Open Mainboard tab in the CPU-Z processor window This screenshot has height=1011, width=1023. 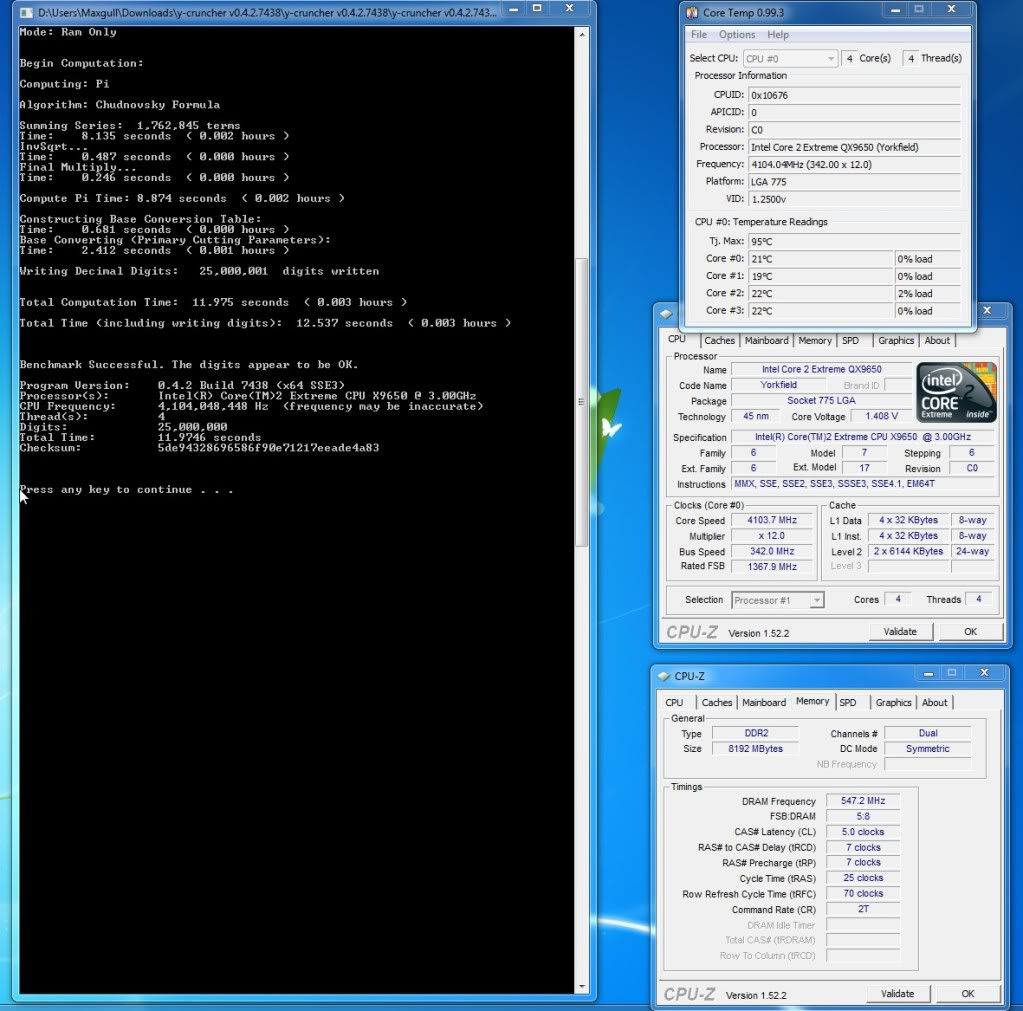[x=765, y=341]
